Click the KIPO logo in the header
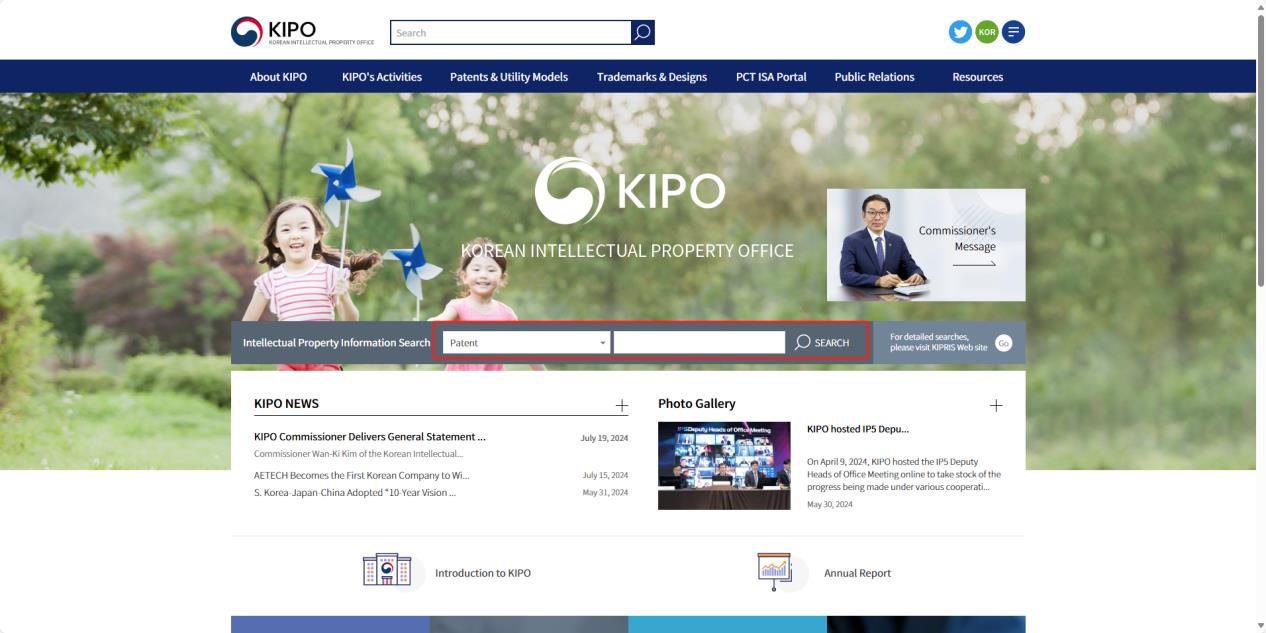Screen dimensions: 1266x633 pos(302,32)
